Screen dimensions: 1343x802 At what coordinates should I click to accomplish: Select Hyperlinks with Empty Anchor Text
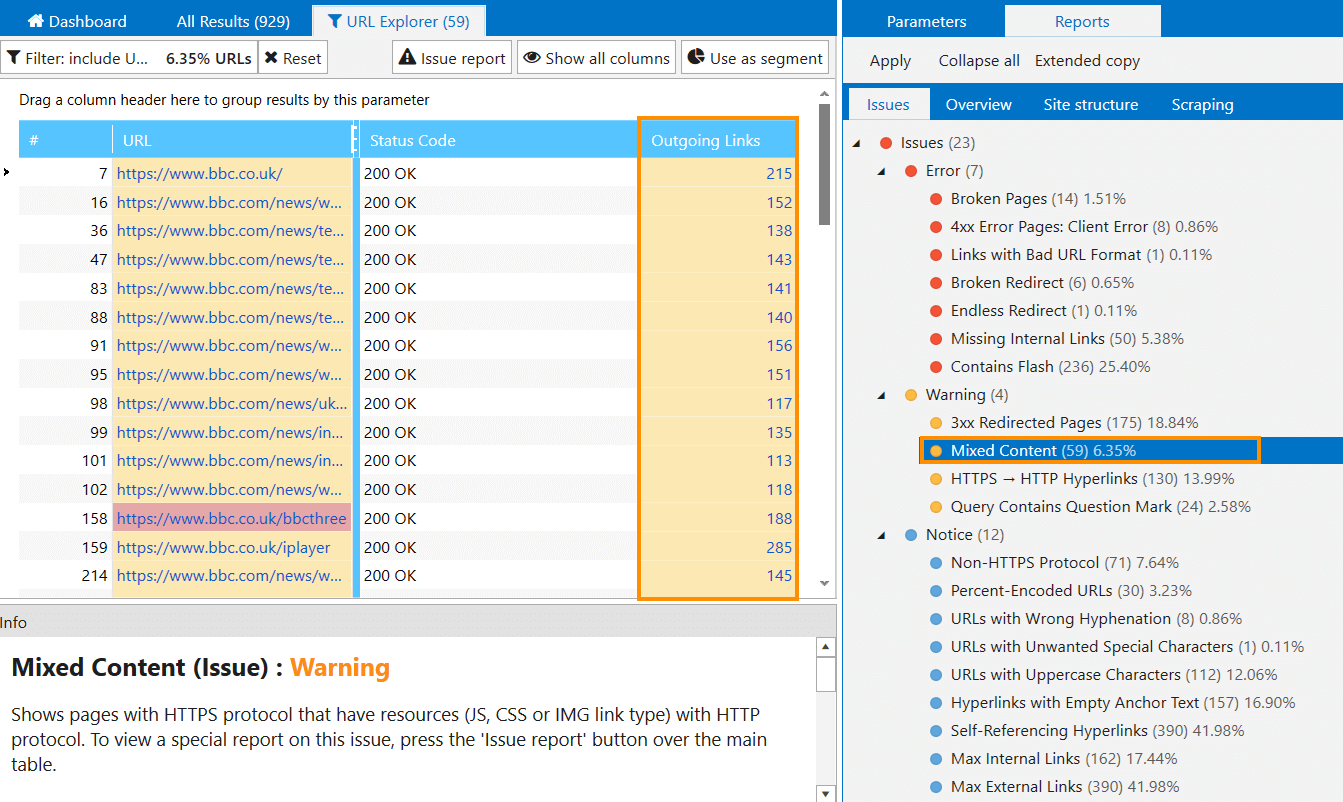(x=1123, y=703)
